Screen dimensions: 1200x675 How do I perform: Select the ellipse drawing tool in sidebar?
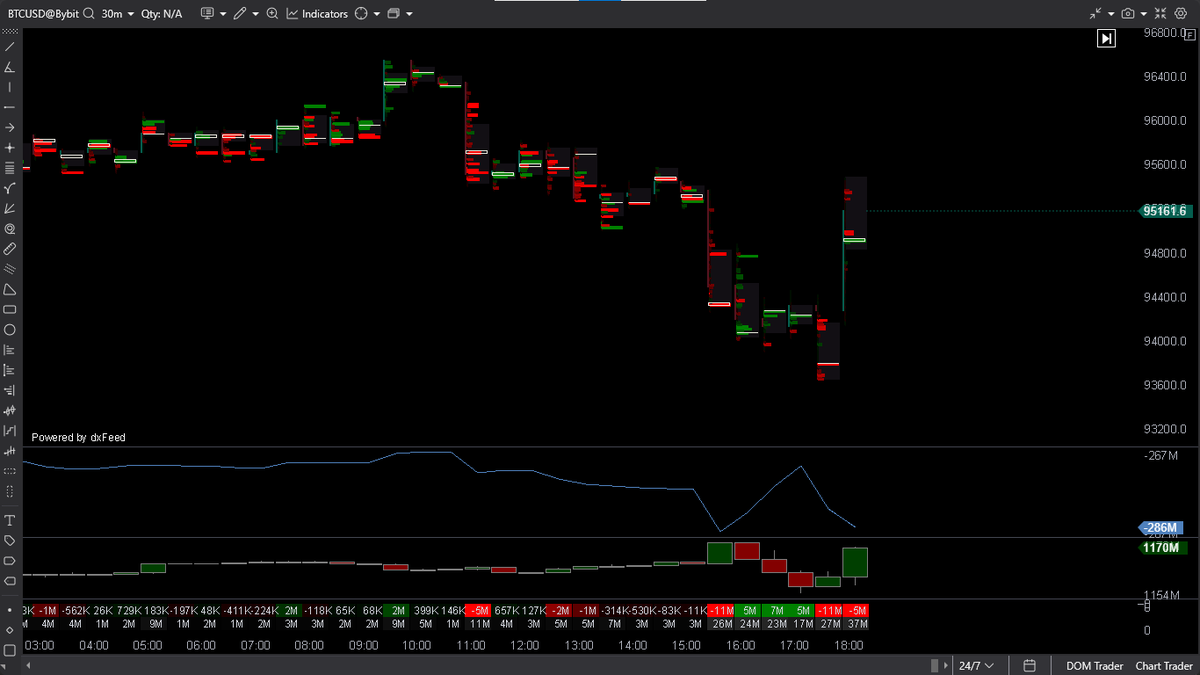(x=10, y=329)
